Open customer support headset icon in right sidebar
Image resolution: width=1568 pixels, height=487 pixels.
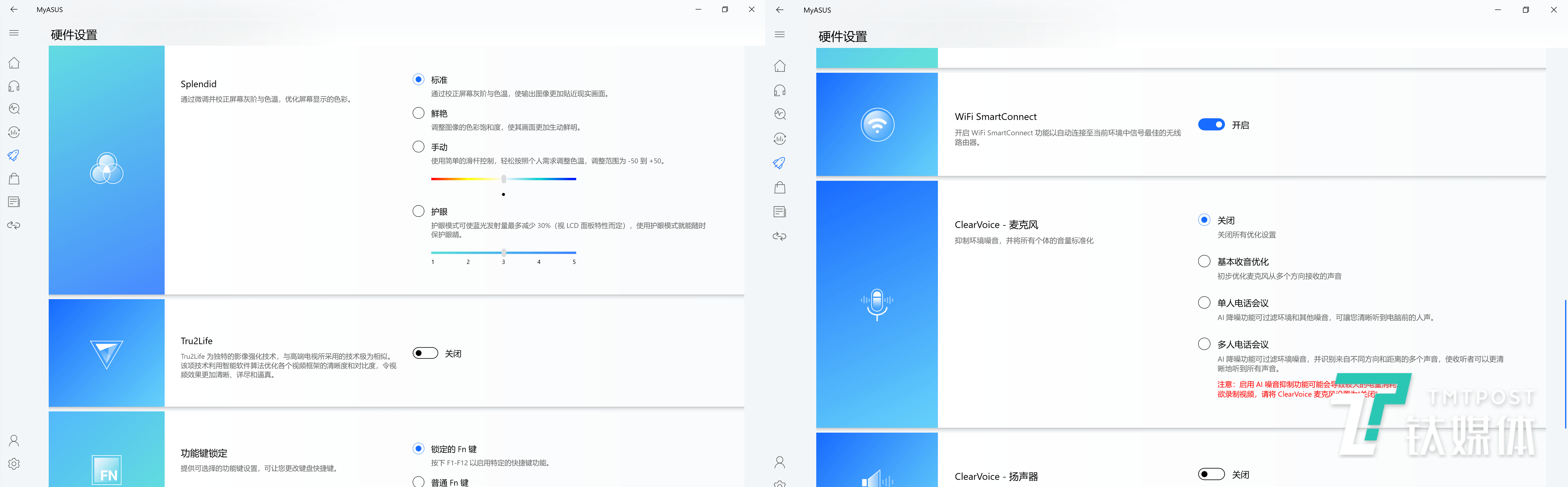(780, 90)
